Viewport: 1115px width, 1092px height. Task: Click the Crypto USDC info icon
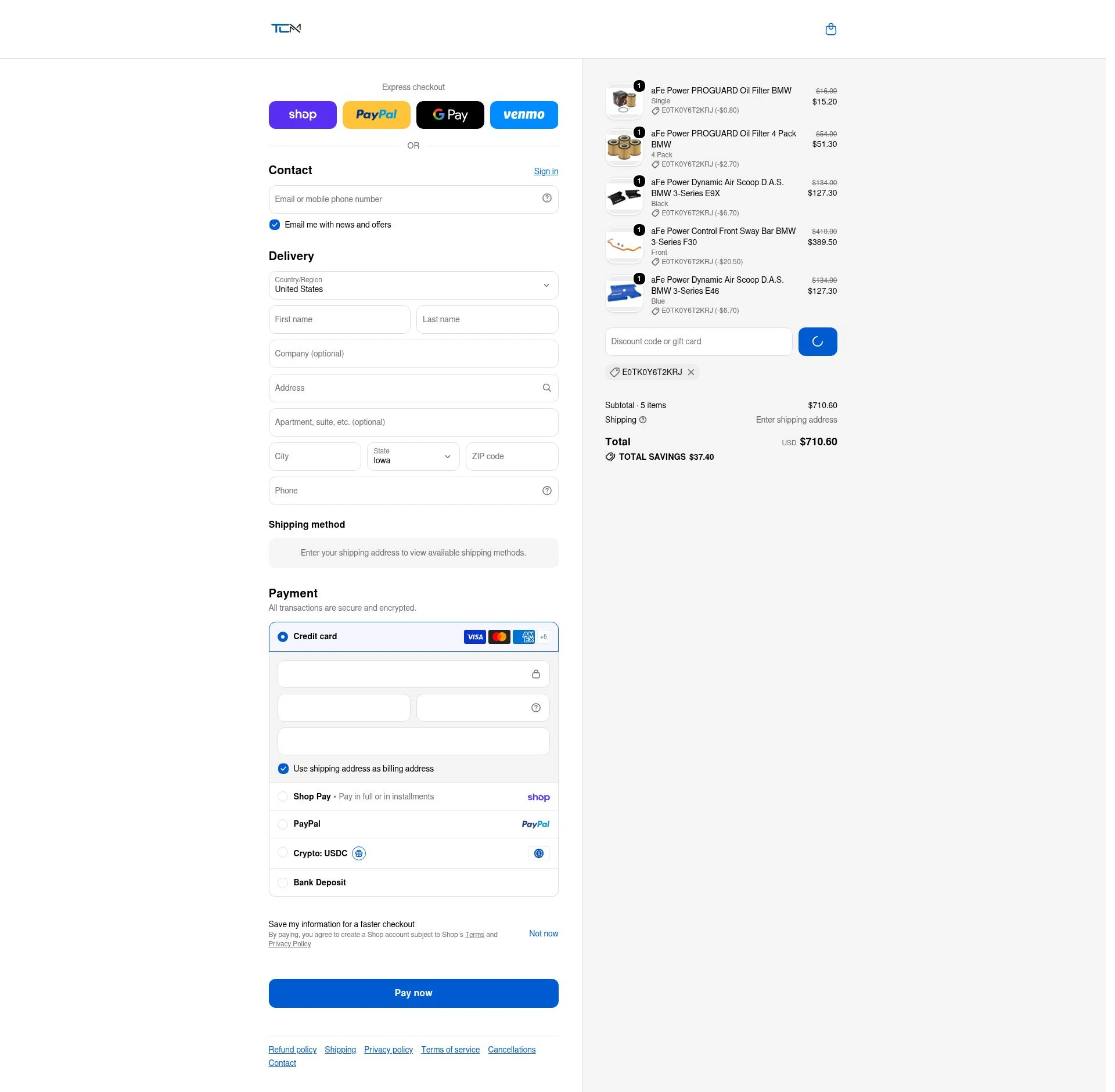coord(359,853)
